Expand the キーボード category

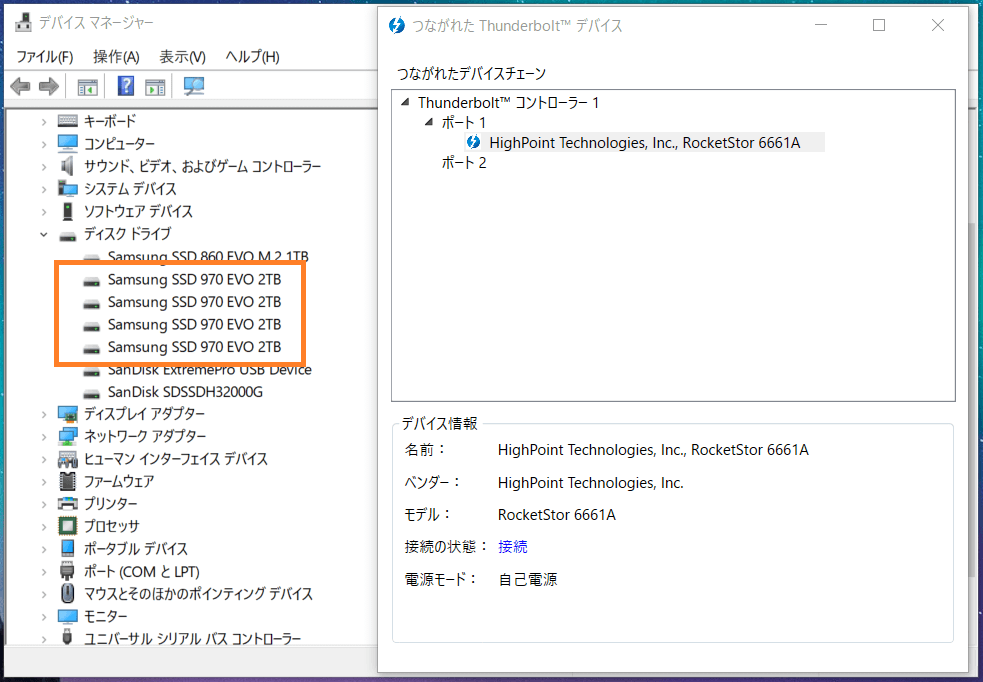44,122
